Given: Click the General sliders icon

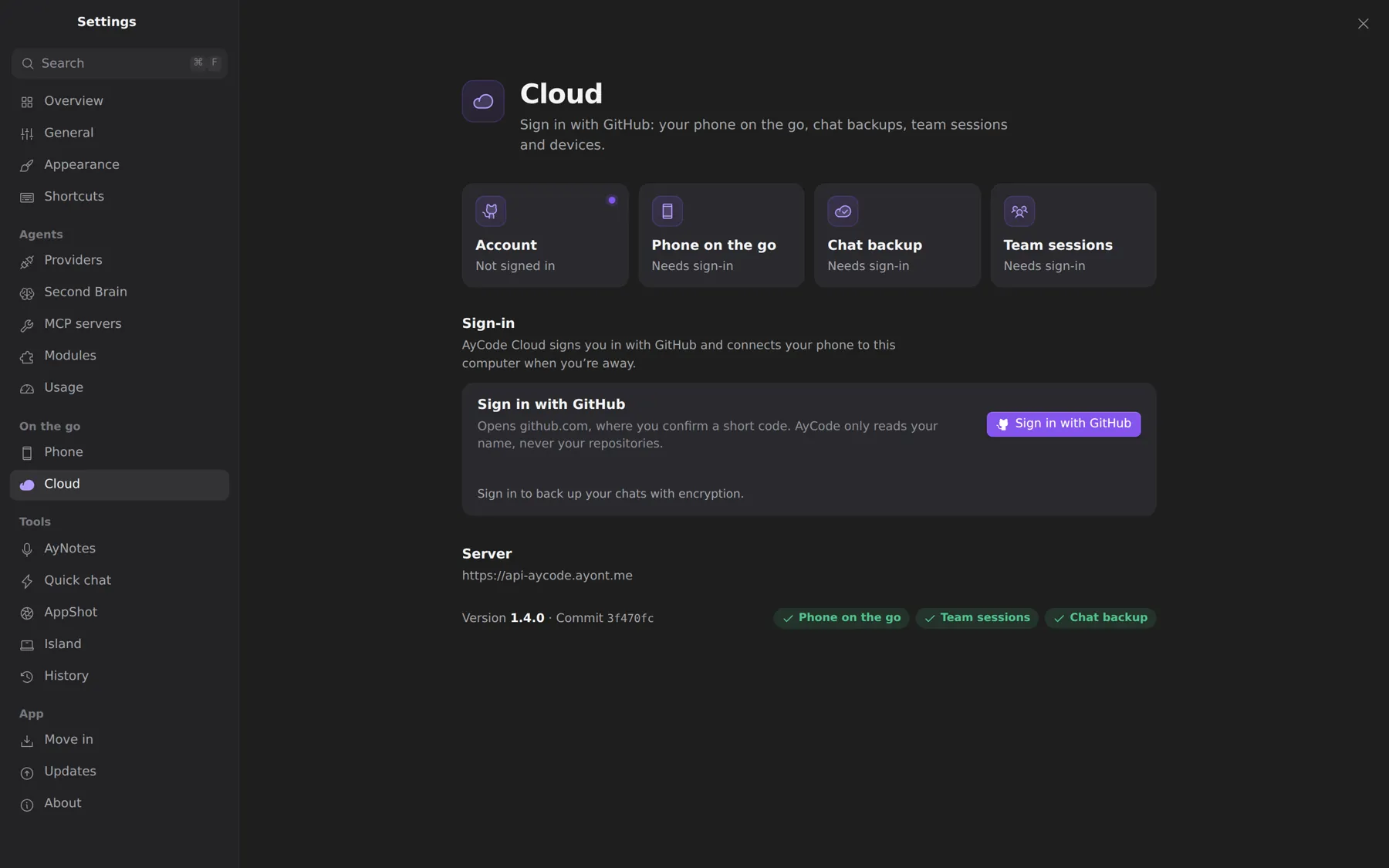Looking at the screenshot, I should pos(27,133).
